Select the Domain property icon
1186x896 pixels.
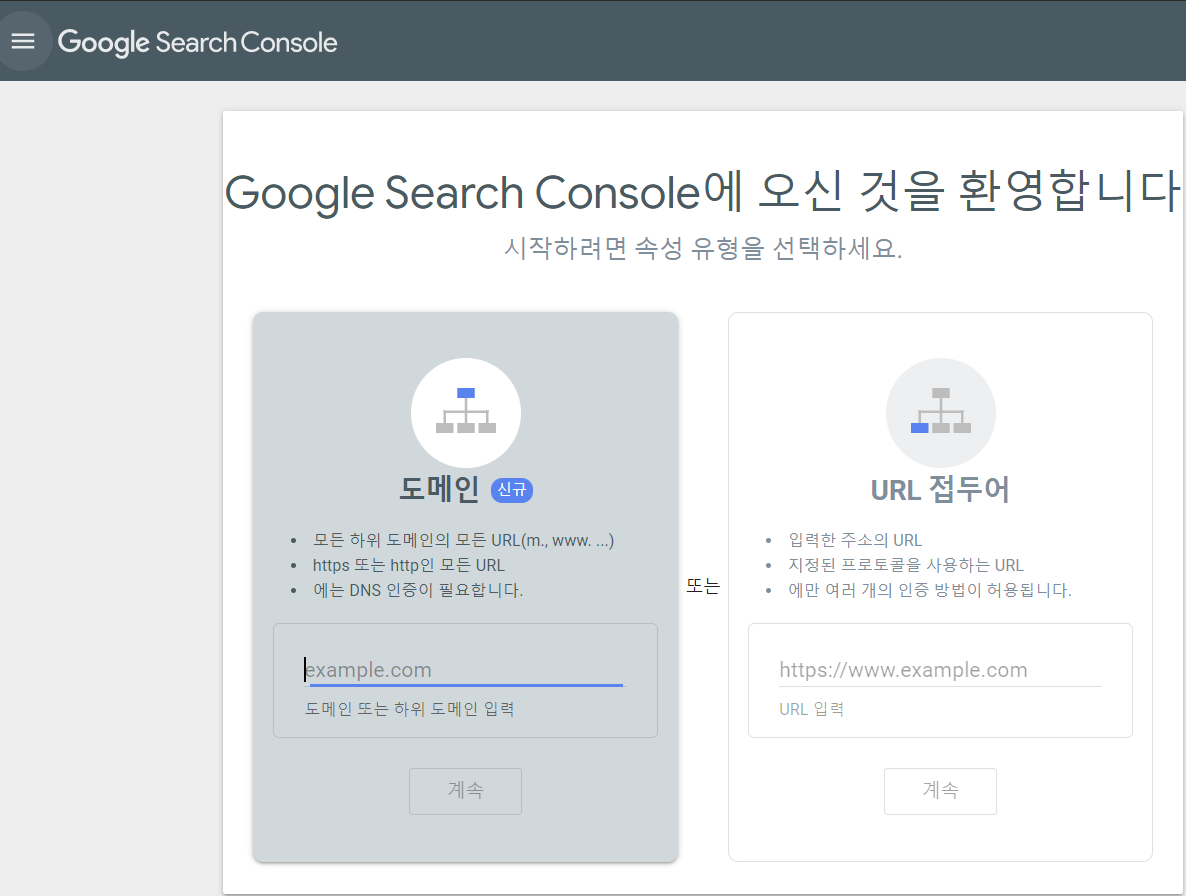[466, 413]
